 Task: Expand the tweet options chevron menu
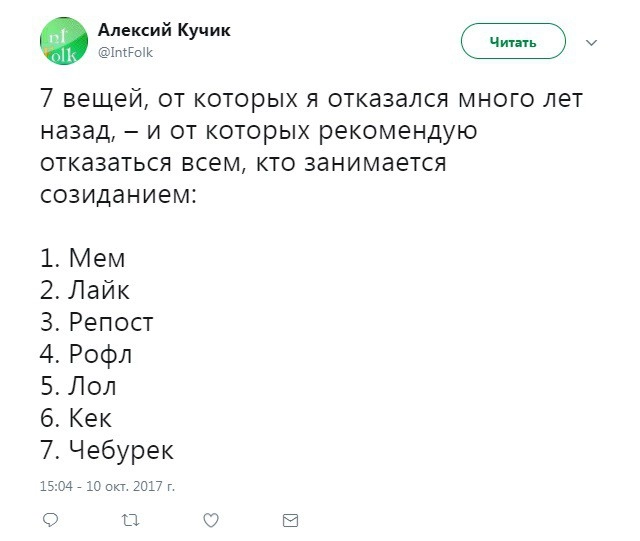pos(590,43)
